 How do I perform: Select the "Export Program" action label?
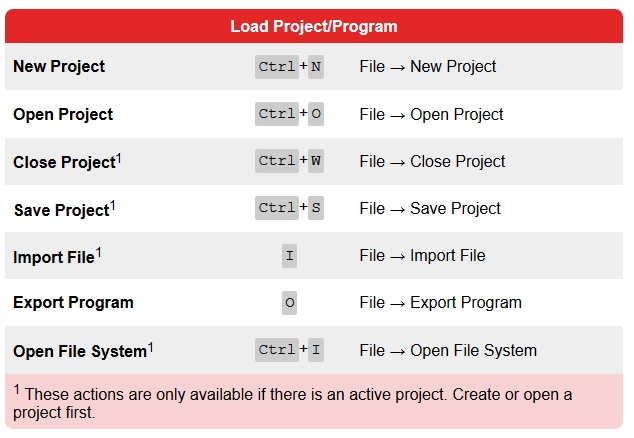pyautogui.click(x=73, y=302)
